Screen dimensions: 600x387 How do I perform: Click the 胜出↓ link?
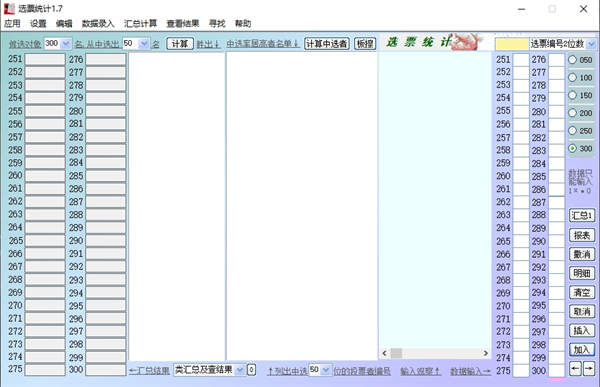coord(208,44)
